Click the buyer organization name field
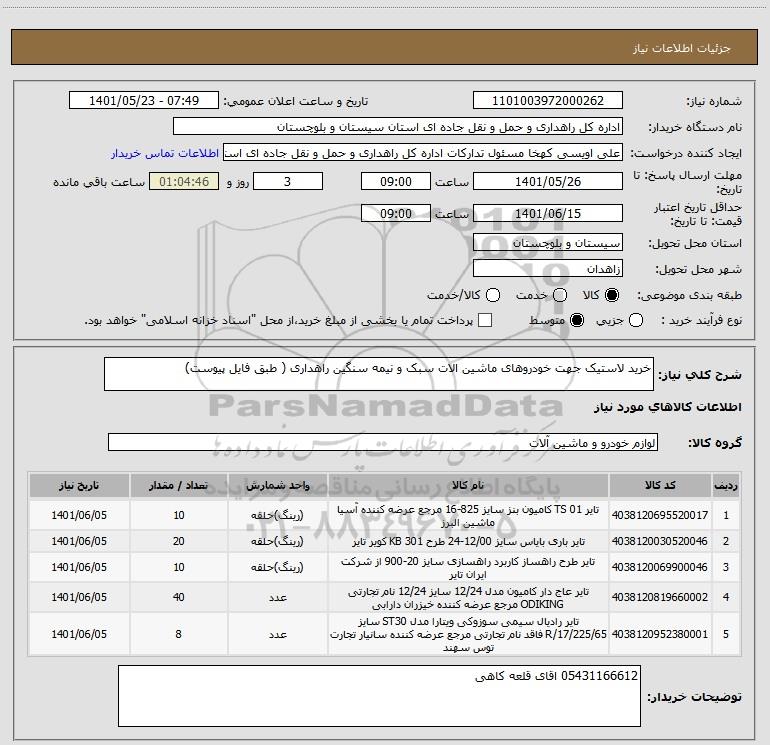The image size is (770, 745). point(398,127)
